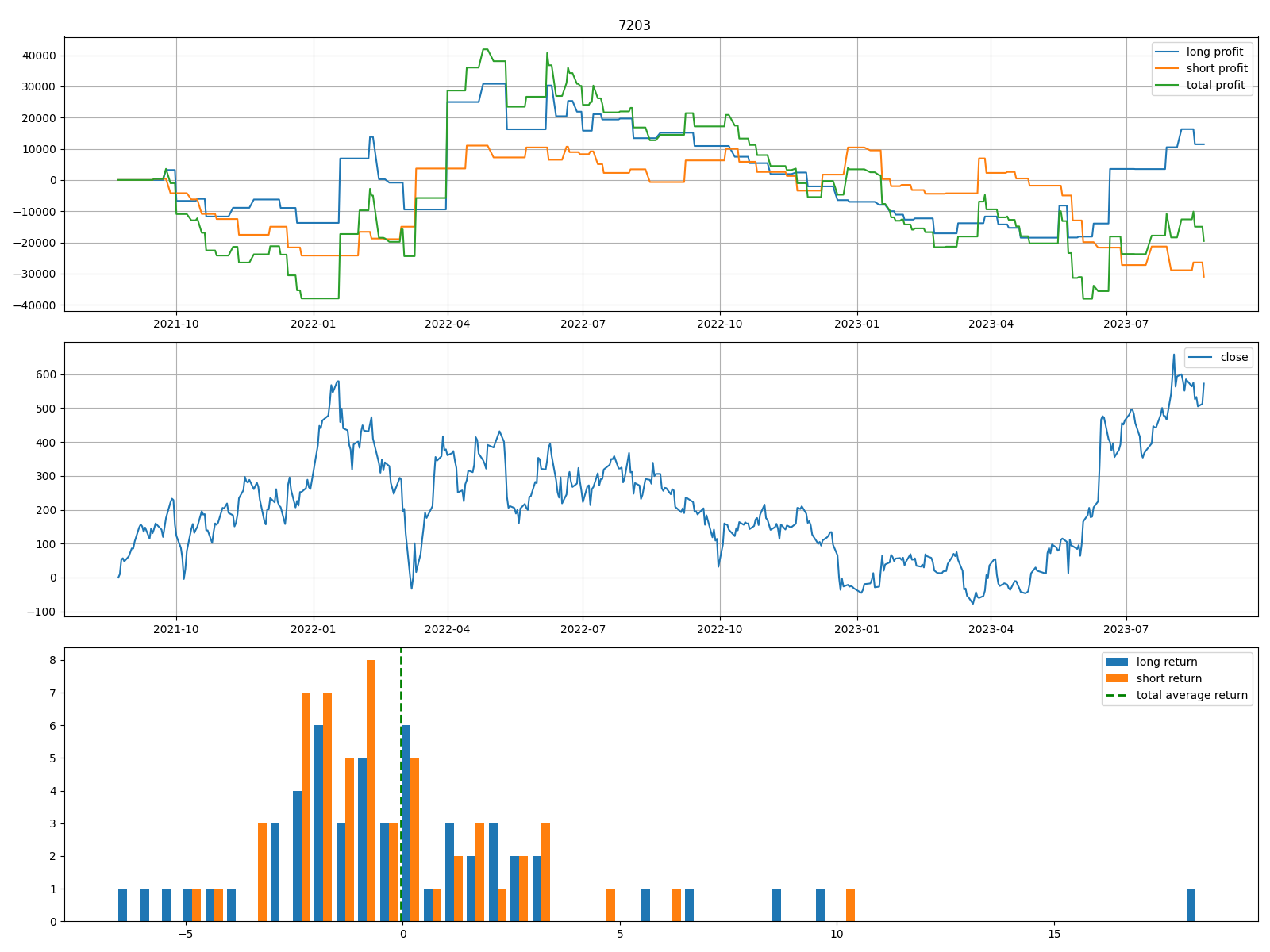
Task: Click 2021-10 date label under the profit chart
Action: pos(176,324)
